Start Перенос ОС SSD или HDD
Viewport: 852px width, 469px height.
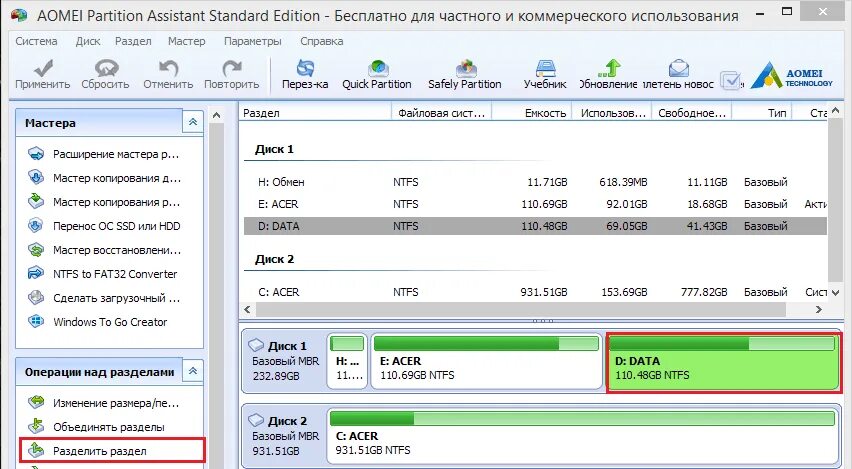104,226
